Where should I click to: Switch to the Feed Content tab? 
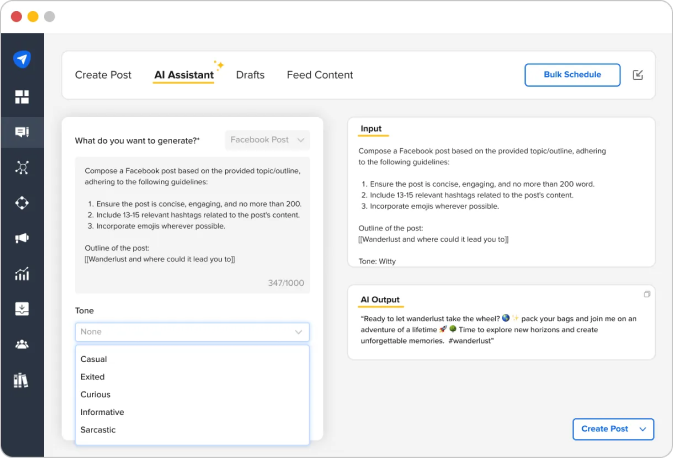pos(320,75)
